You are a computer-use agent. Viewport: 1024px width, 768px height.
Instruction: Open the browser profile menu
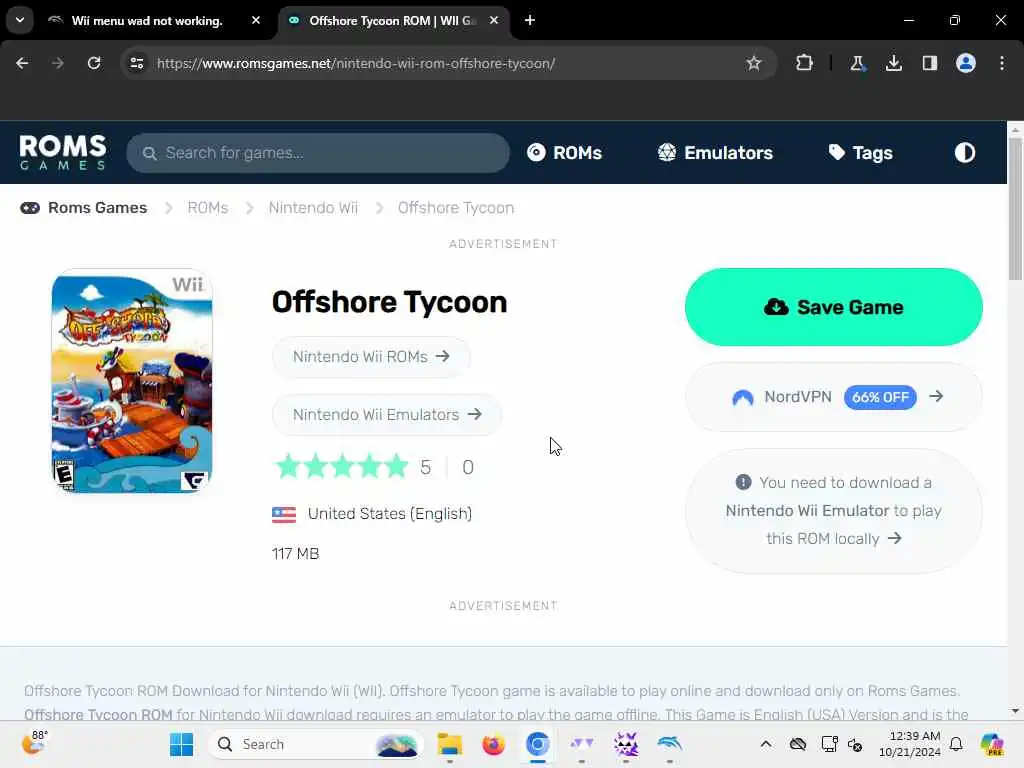(966, 63)
